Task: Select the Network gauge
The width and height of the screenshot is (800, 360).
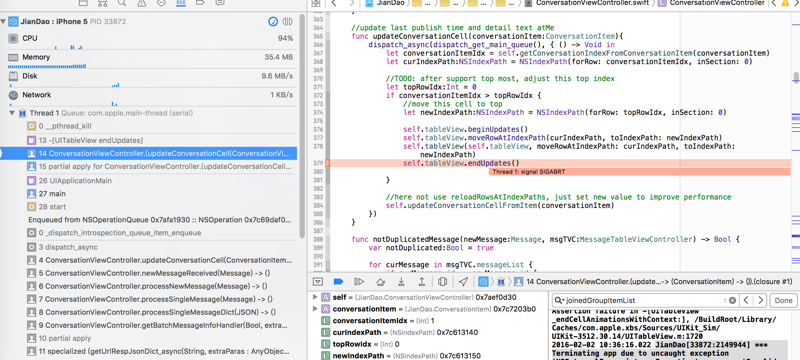Action: pyautogui.click(x=151, y=97)
